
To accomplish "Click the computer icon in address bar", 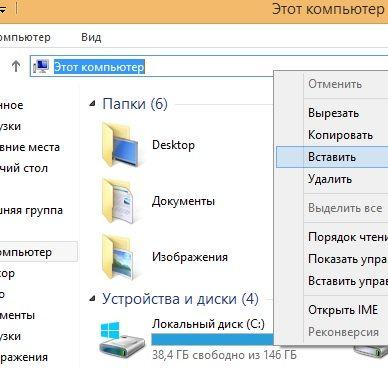I will 41,67.
